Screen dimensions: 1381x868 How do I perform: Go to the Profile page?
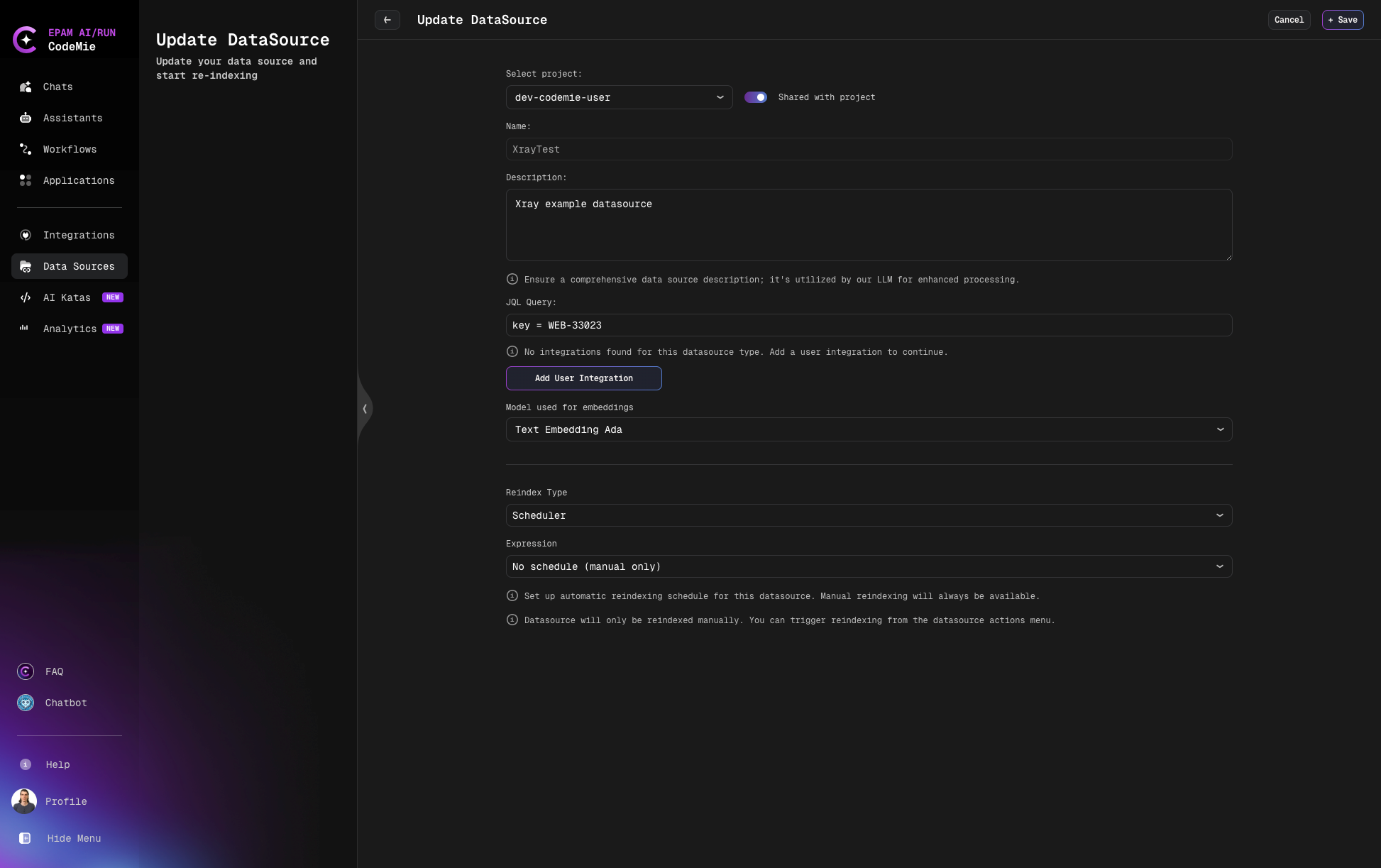point(65,801)
